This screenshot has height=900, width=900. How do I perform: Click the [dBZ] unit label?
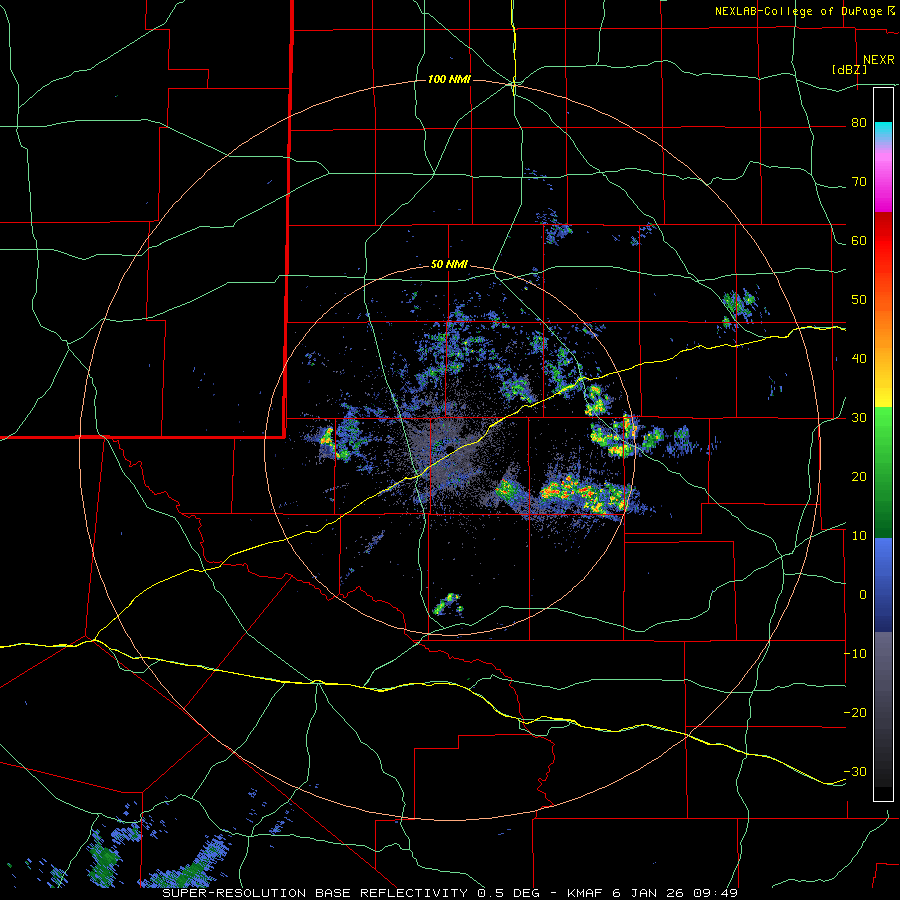pos(849,70)
